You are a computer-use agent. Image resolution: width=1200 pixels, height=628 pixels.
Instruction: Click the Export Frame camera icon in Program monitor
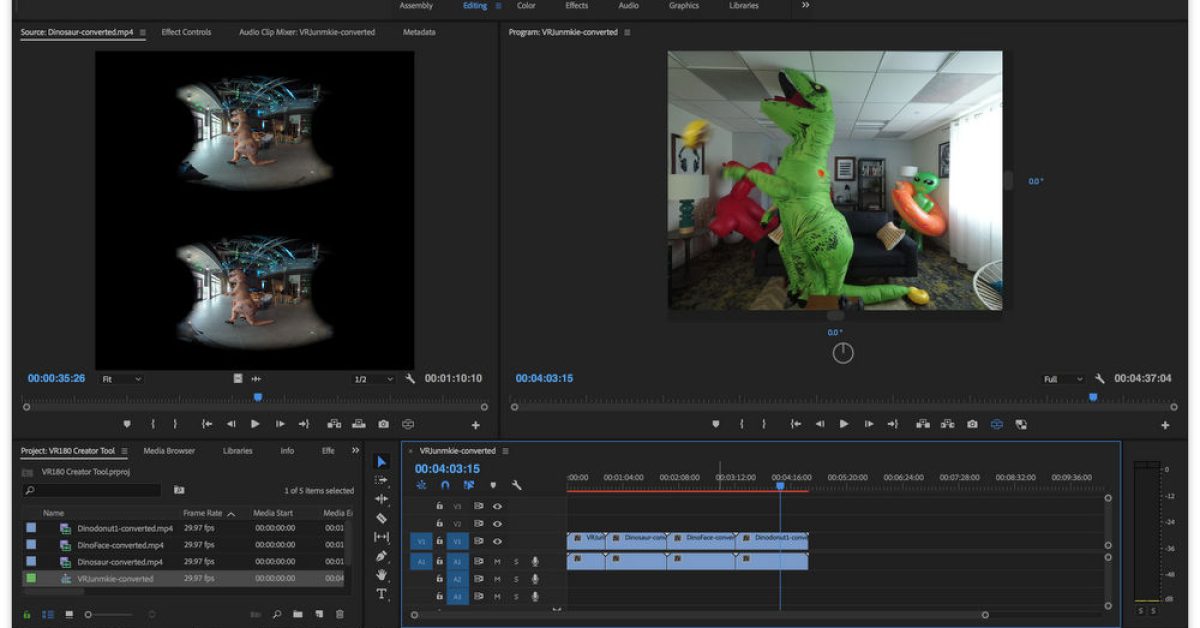point(972,424)
